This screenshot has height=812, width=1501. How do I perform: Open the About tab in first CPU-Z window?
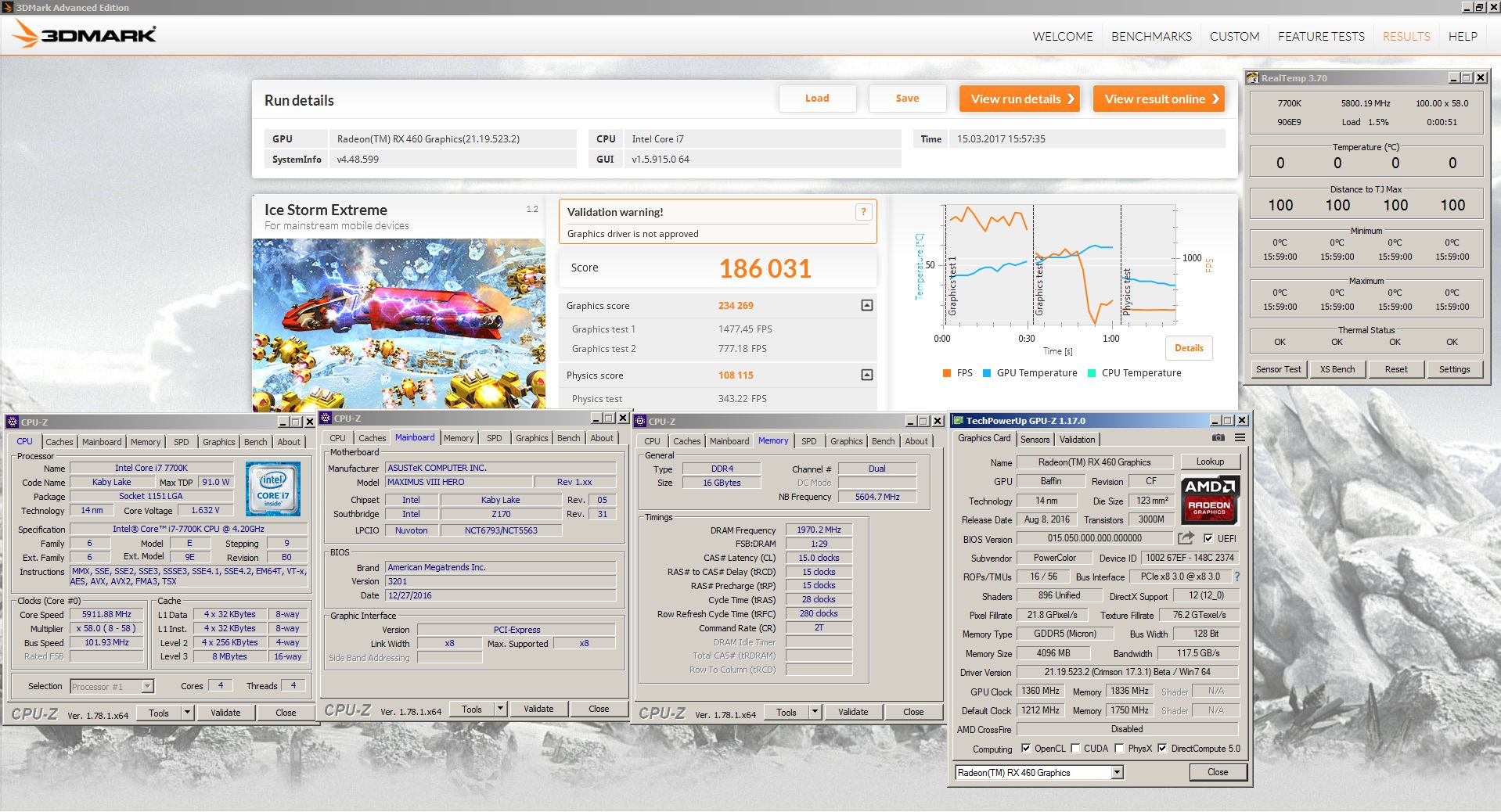click(289, 442)
